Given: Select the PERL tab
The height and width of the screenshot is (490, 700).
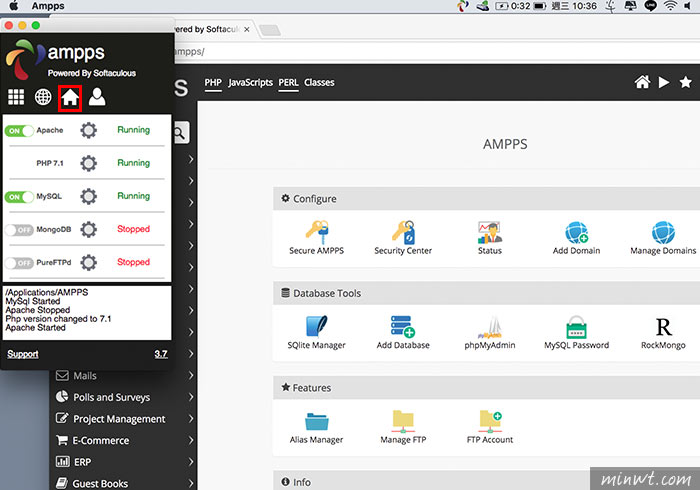Looking at the screenshot, I should point(288,83).
